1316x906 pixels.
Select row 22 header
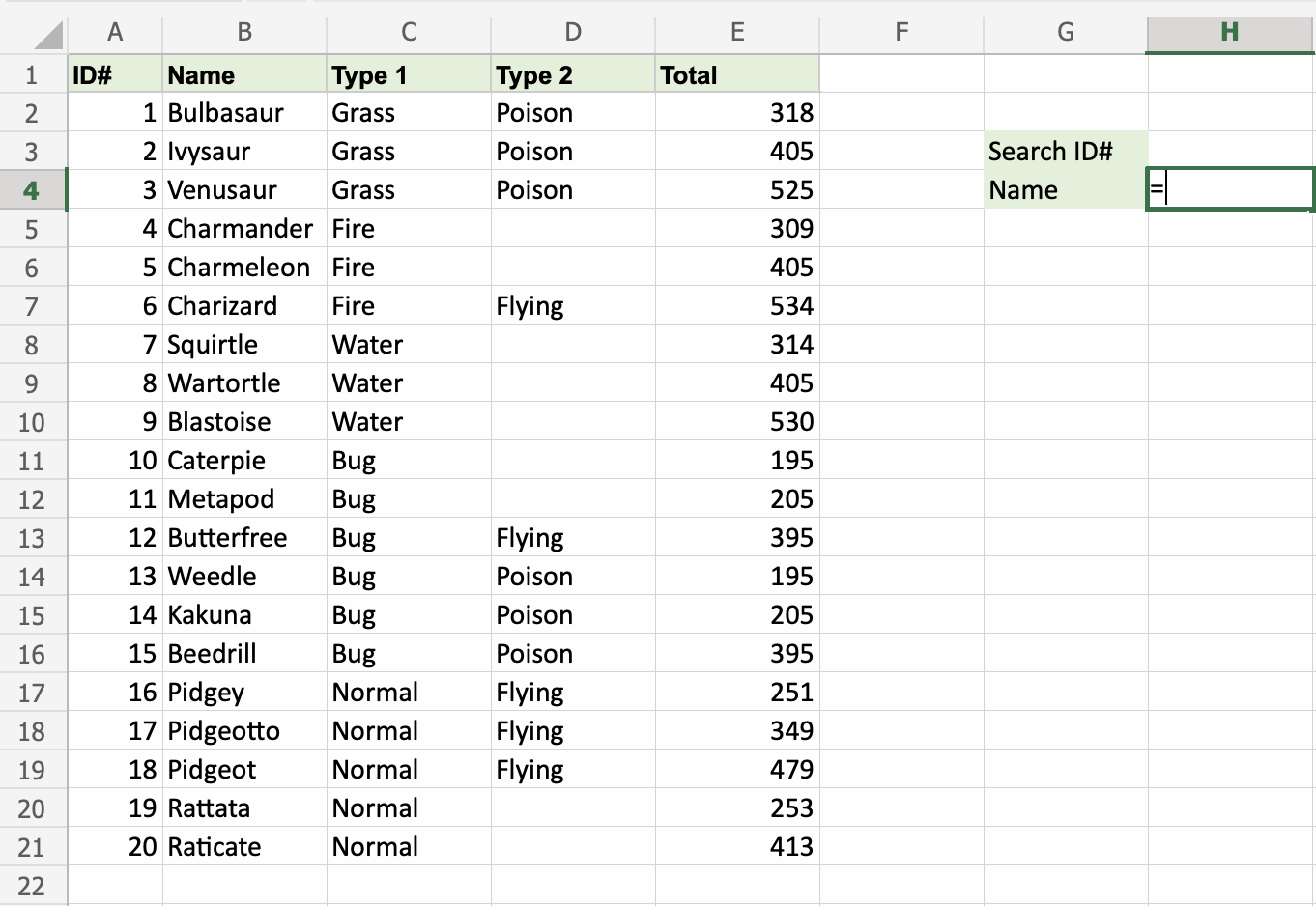click(x=32, y=886)
